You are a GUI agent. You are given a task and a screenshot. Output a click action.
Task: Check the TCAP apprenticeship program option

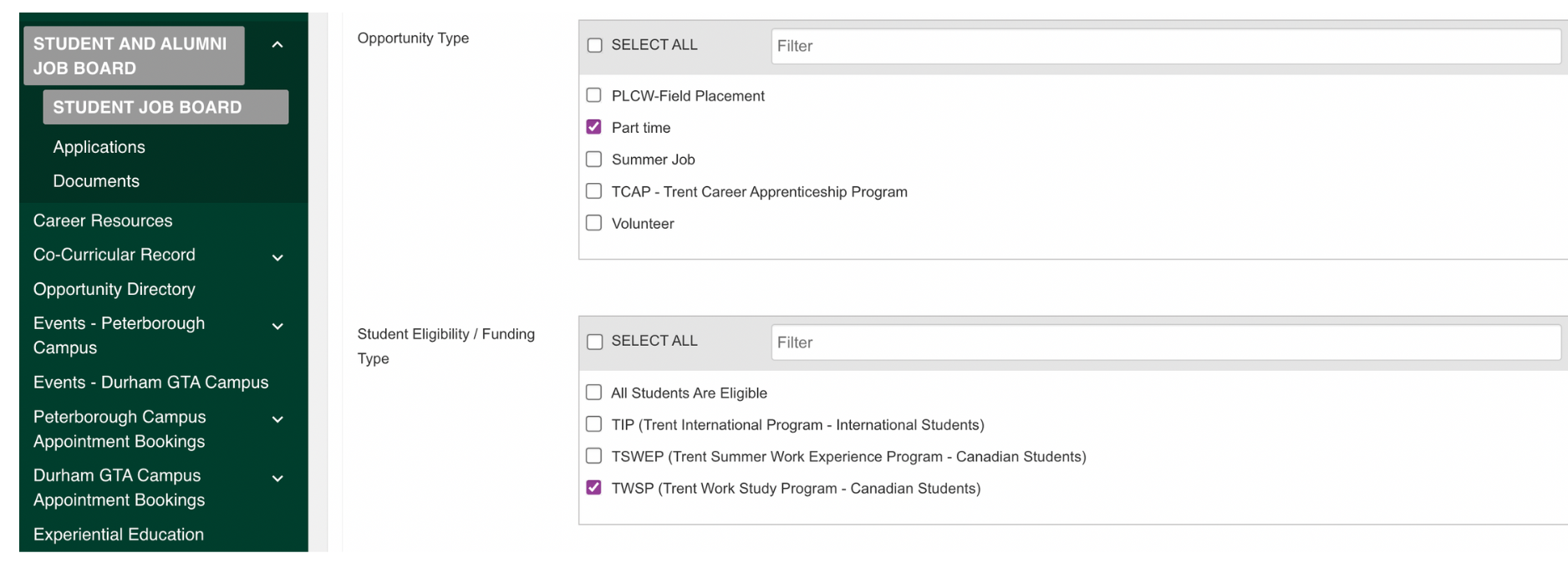point(593,190)
